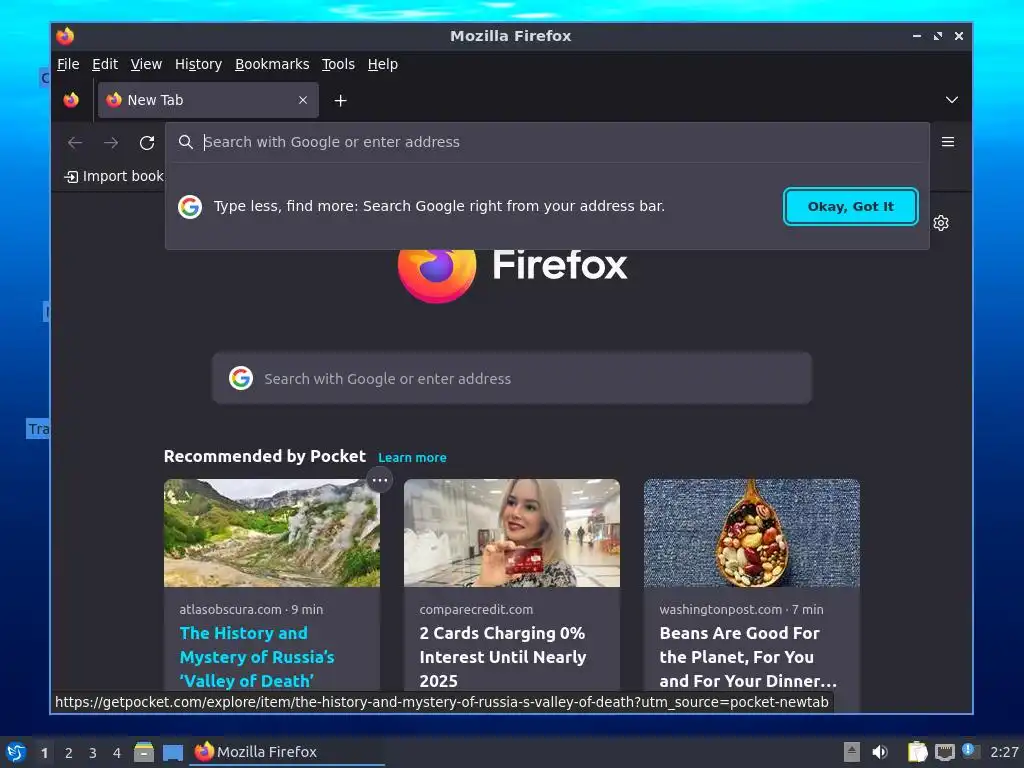The height and width of the screenshot is (768, 1024).
Task: Open the credit card article thumbnail
Action: pyautogui.click(x=511, y=533)
